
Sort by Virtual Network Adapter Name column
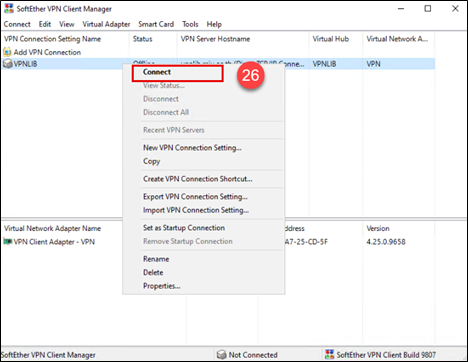52,228
